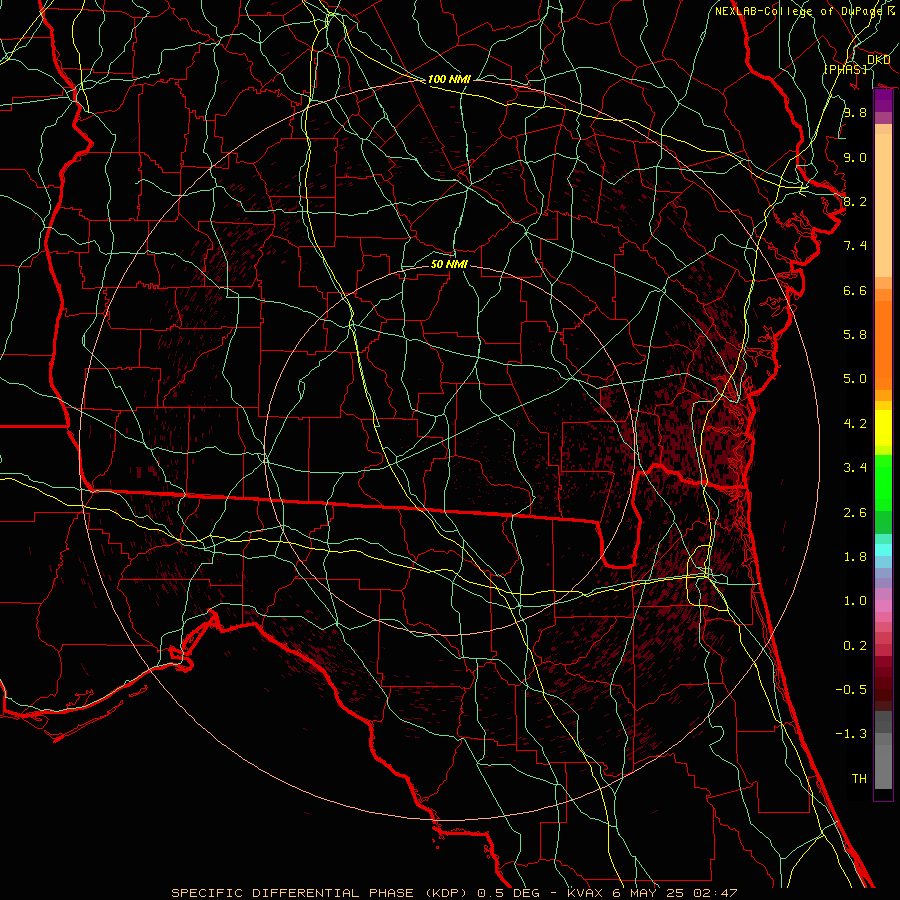The height and width of the screenshot is (900, 900).
Task: Click the DKD label above the color scale
Action: pos(878,60)
